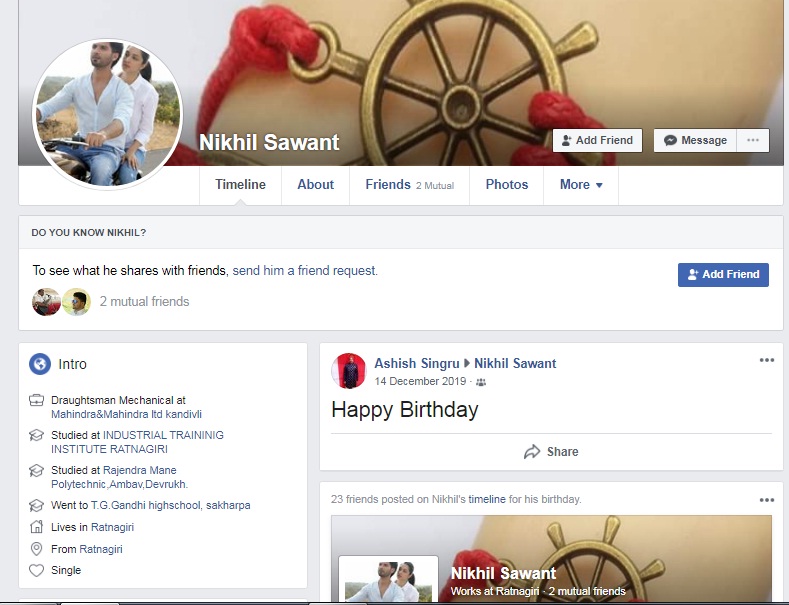
Task: Click the 'Nikhil Sawant' name on cover photo
Action: coord(269,142)
